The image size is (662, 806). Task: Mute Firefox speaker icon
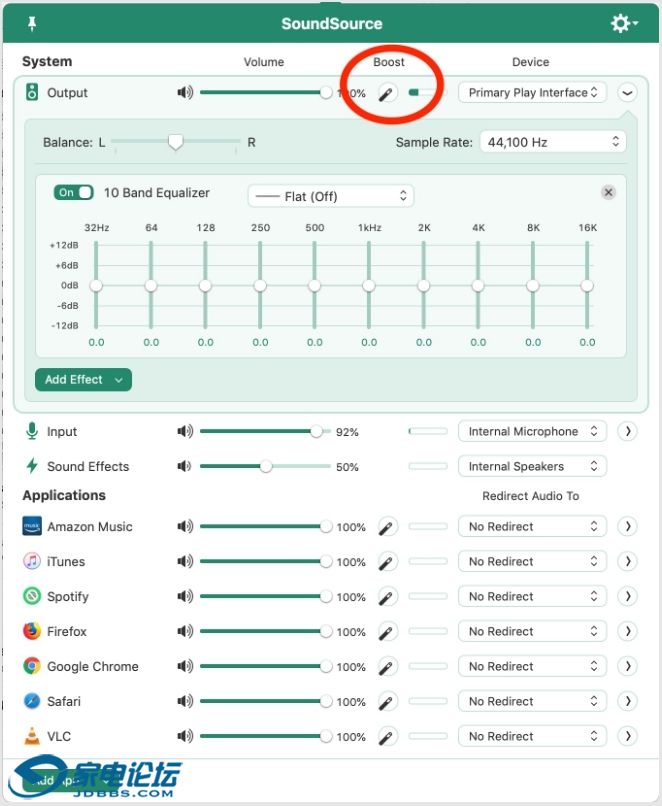[x=185, y=631]
